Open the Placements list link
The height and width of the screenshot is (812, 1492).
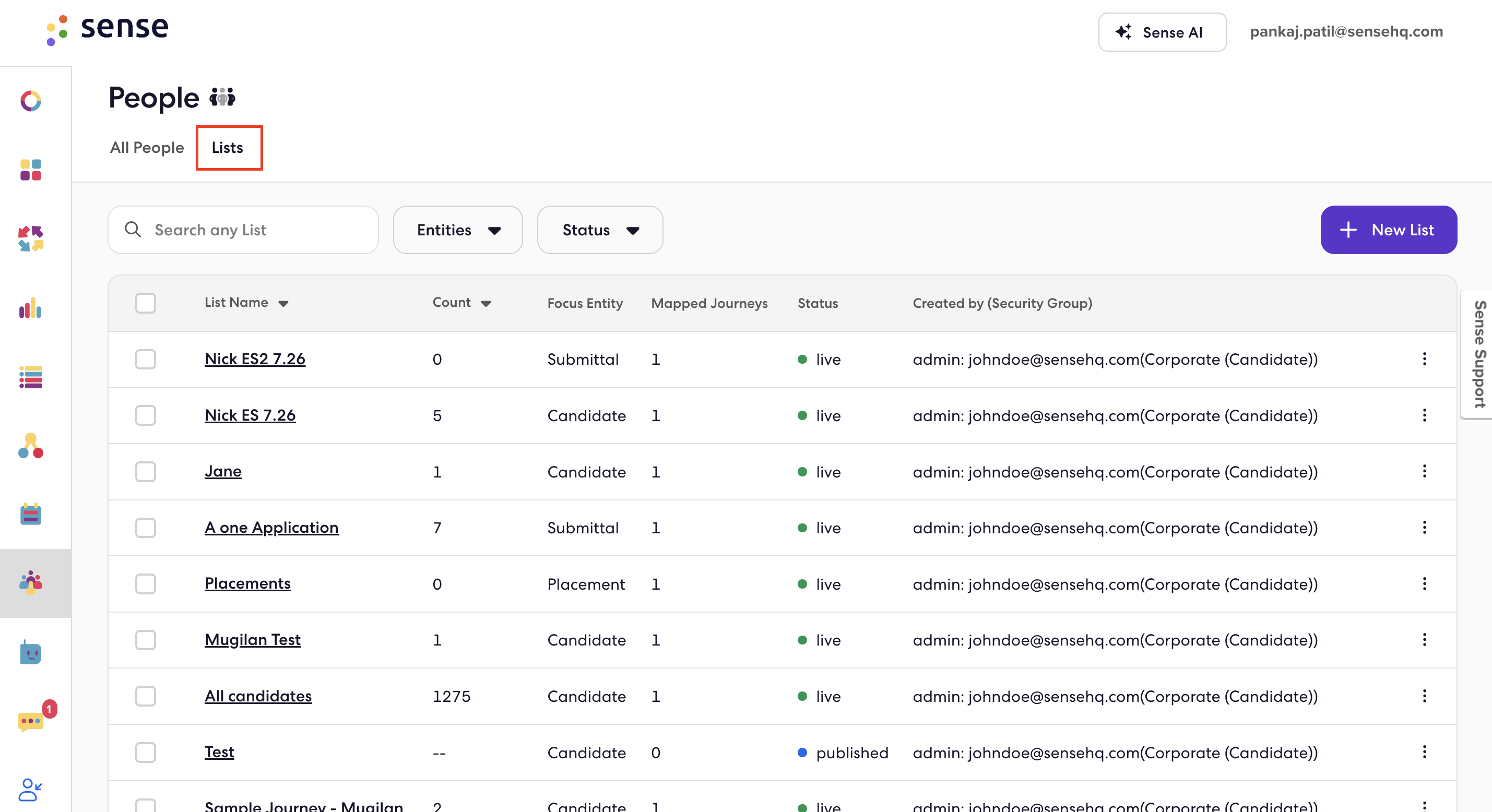tap(248, 583)
